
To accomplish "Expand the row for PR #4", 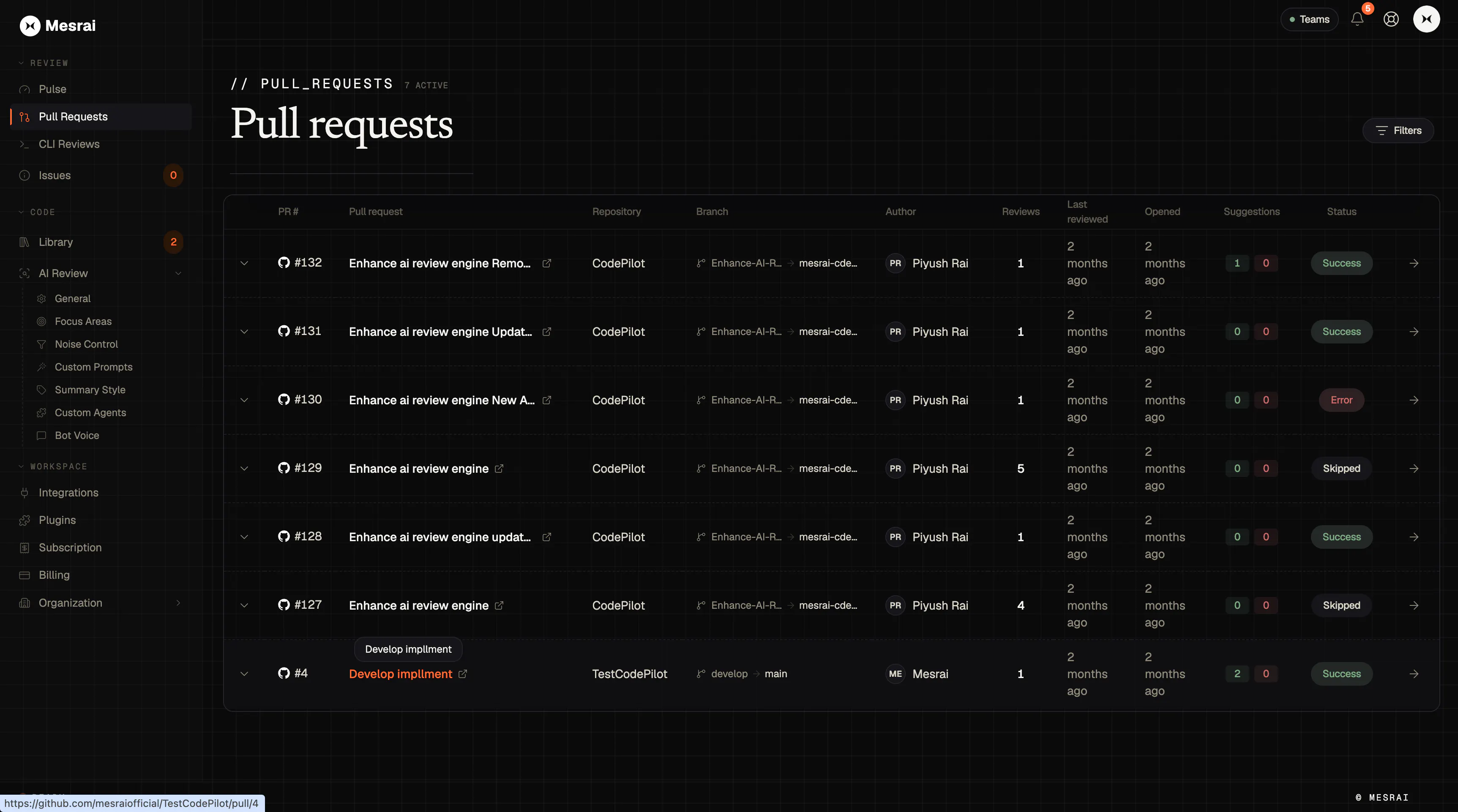I will point(244,674).
